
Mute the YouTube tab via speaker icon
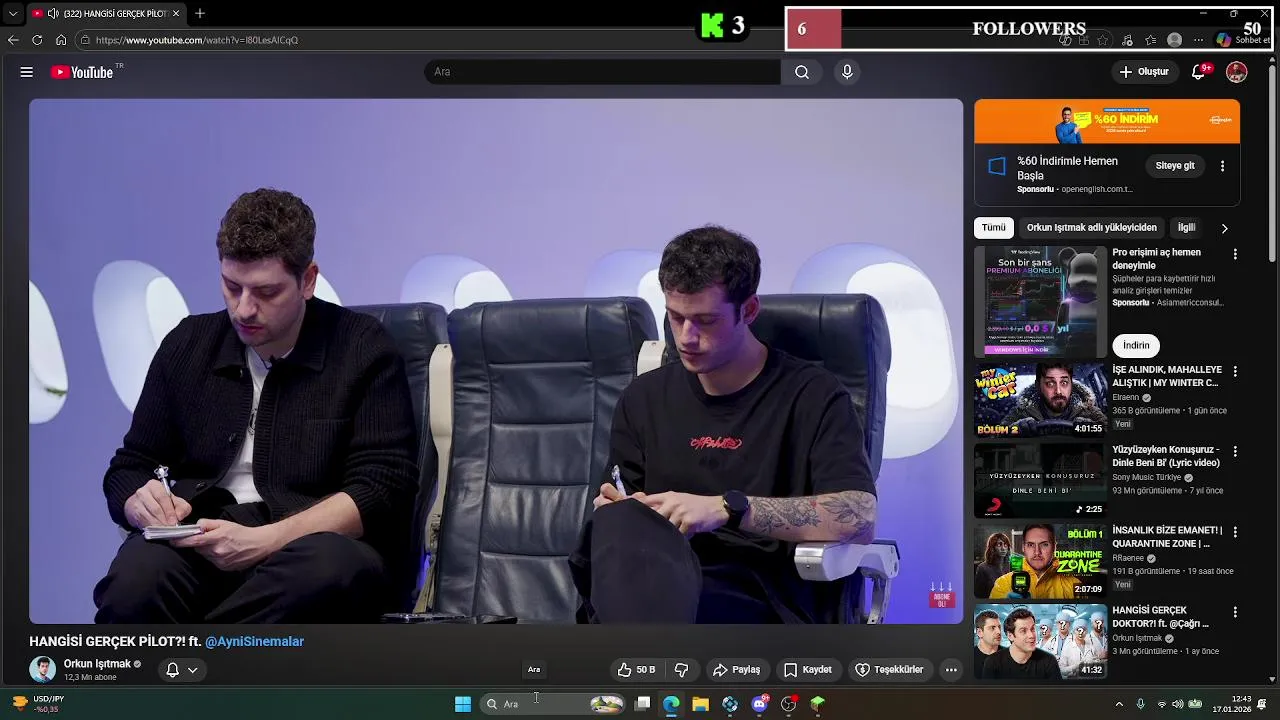[x=53, y=14]
